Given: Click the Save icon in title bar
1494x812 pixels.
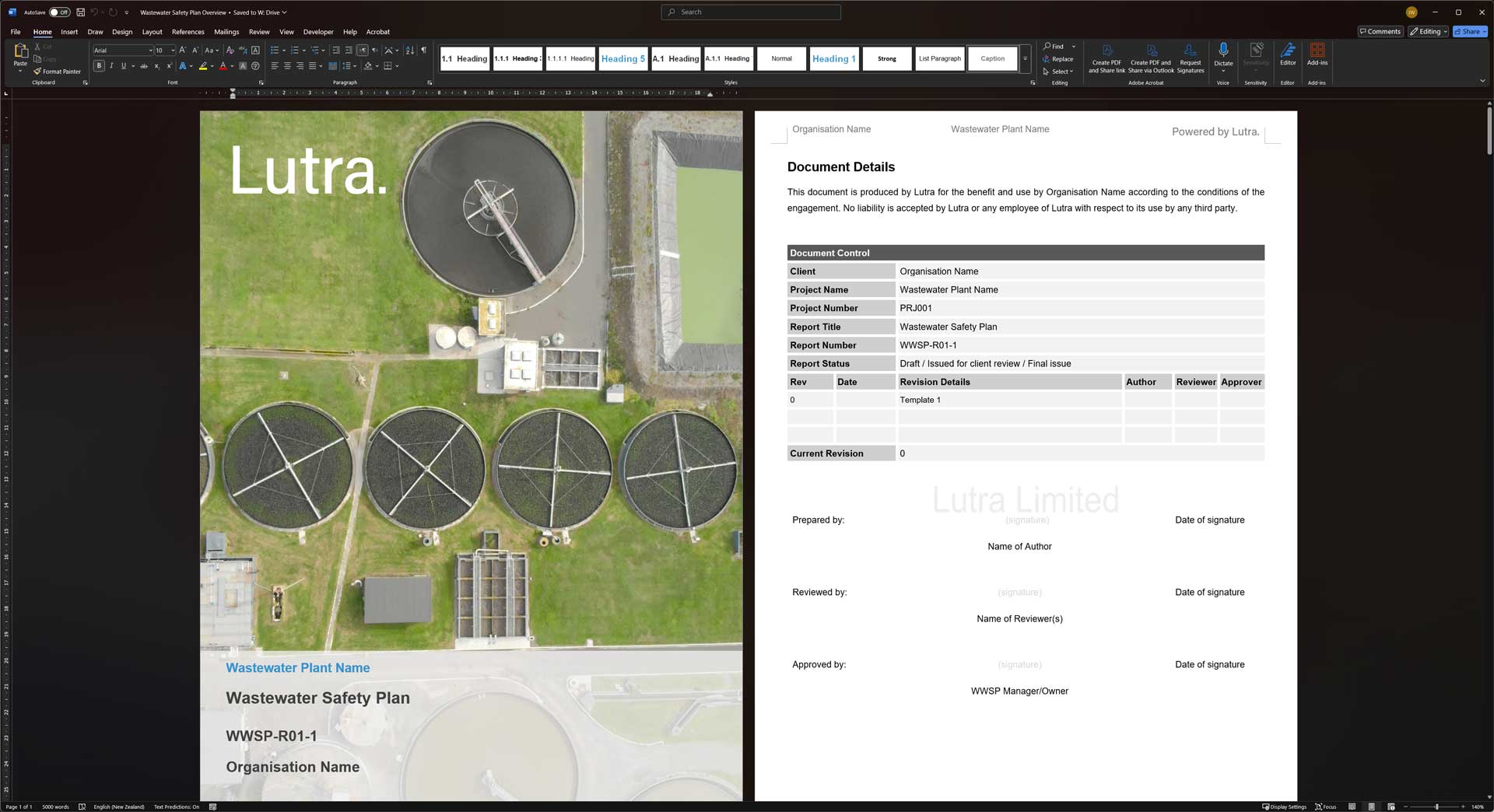Looking at the screenshot, I should point(80,12).
